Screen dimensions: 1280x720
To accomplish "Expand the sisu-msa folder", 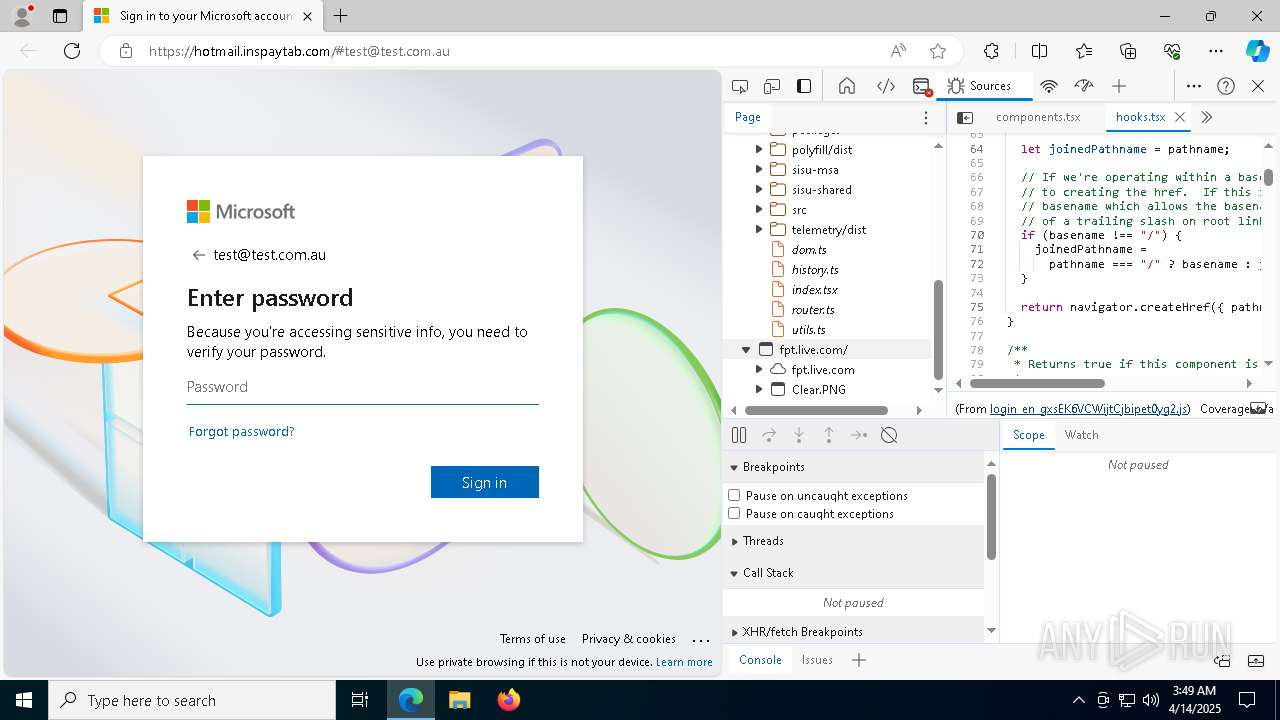I will coord(759,170).
